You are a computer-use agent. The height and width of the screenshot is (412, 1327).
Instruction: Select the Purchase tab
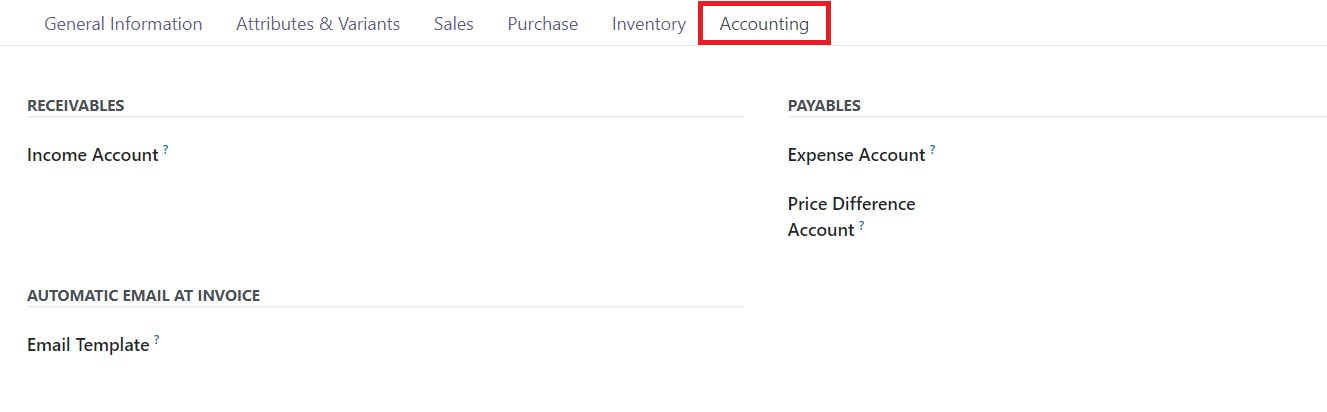(x=543, y=24)
